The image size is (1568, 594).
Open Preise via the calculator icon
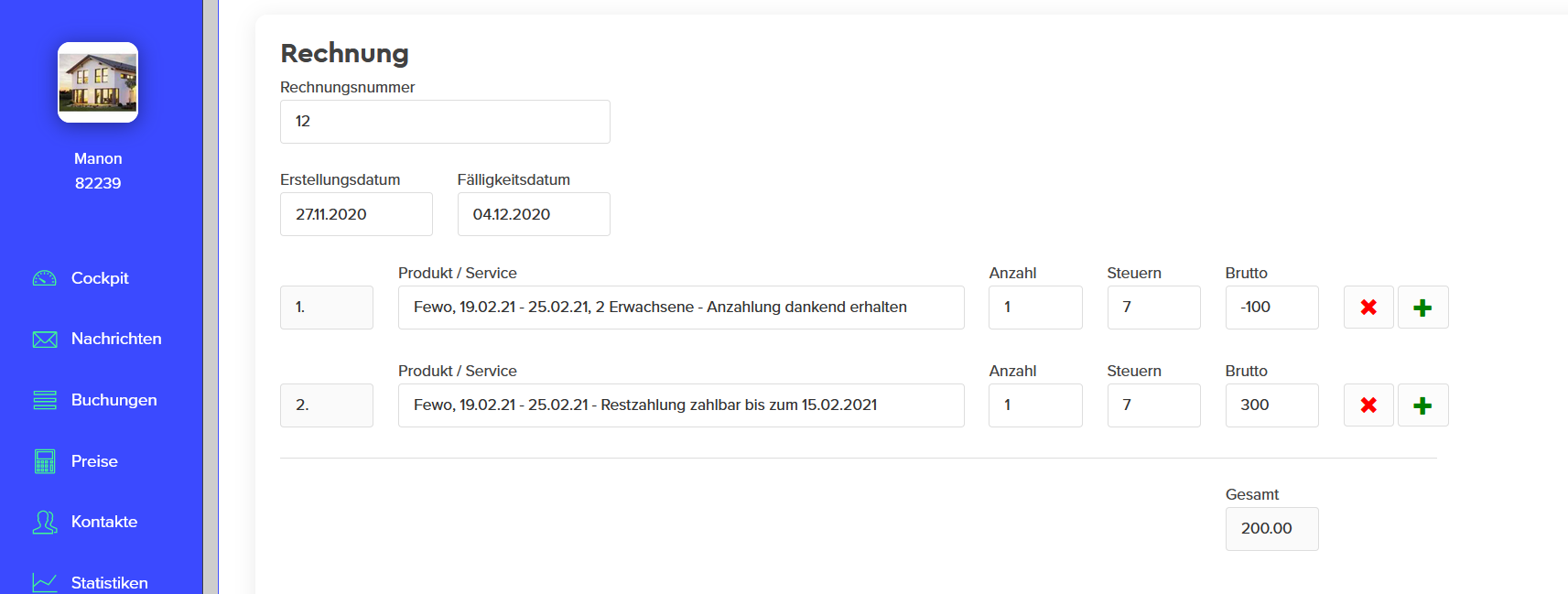pos(45,461)
